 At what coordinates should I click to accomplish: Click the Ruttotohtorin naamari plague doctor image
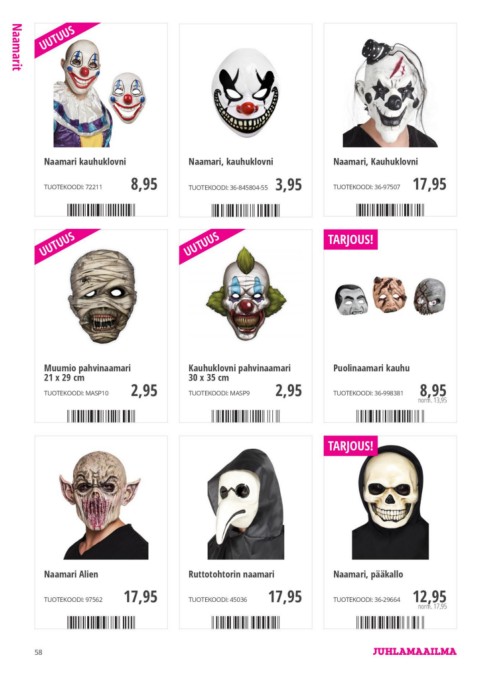246,504
